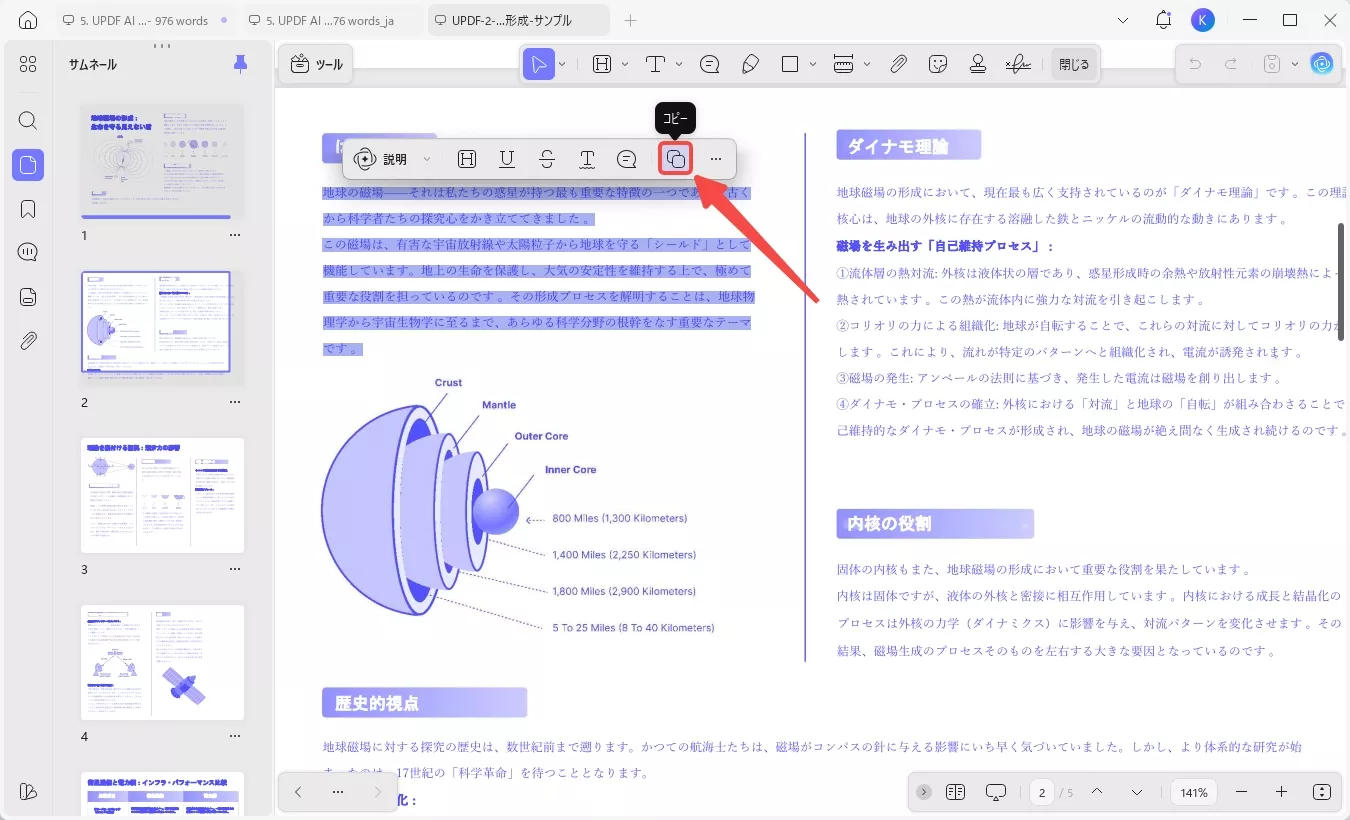Toggle underline on the selected text

tap(507, 158)
